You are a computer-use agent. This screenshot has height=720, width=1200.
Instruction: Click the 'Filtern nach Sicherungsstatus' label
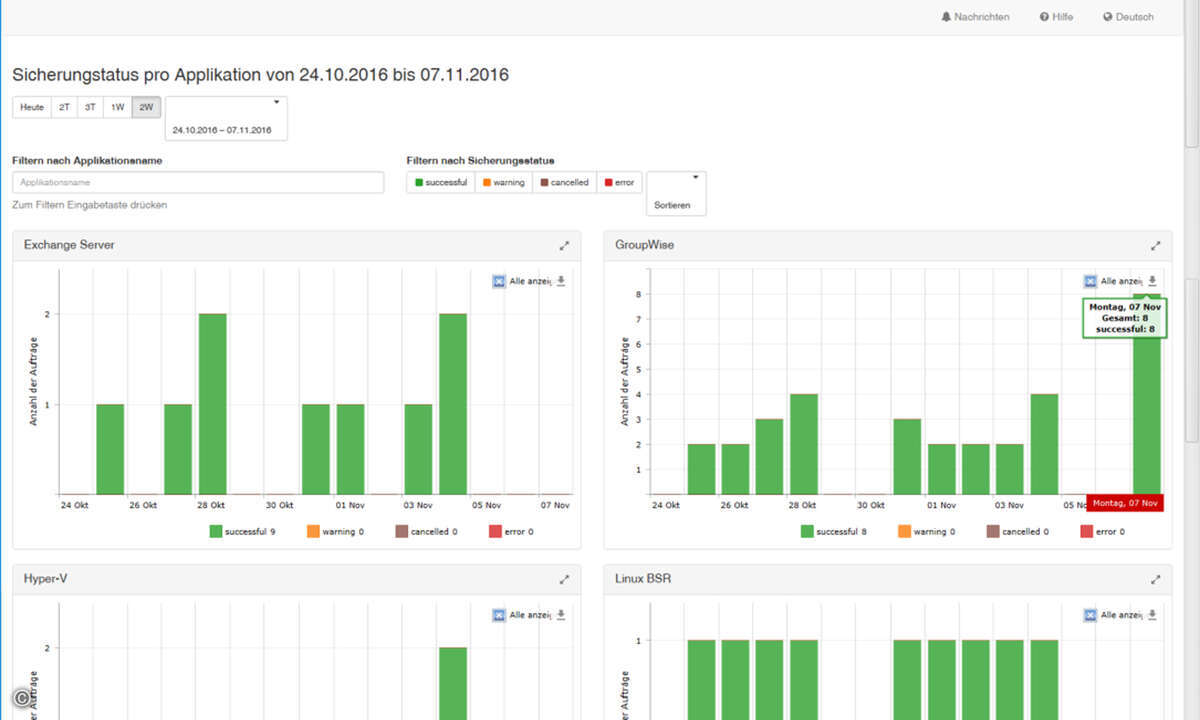point(481,160)
